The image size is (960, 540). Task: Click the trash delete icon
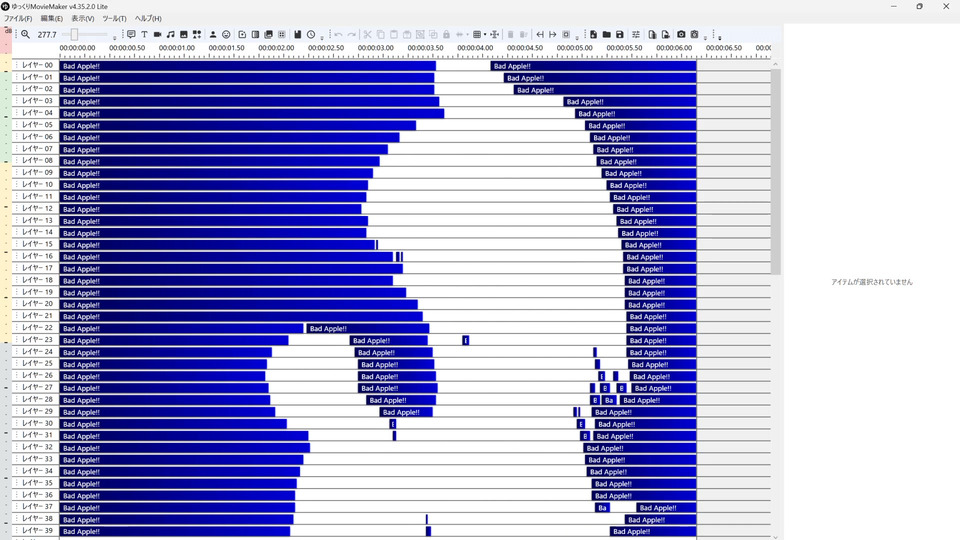point(511,34)
